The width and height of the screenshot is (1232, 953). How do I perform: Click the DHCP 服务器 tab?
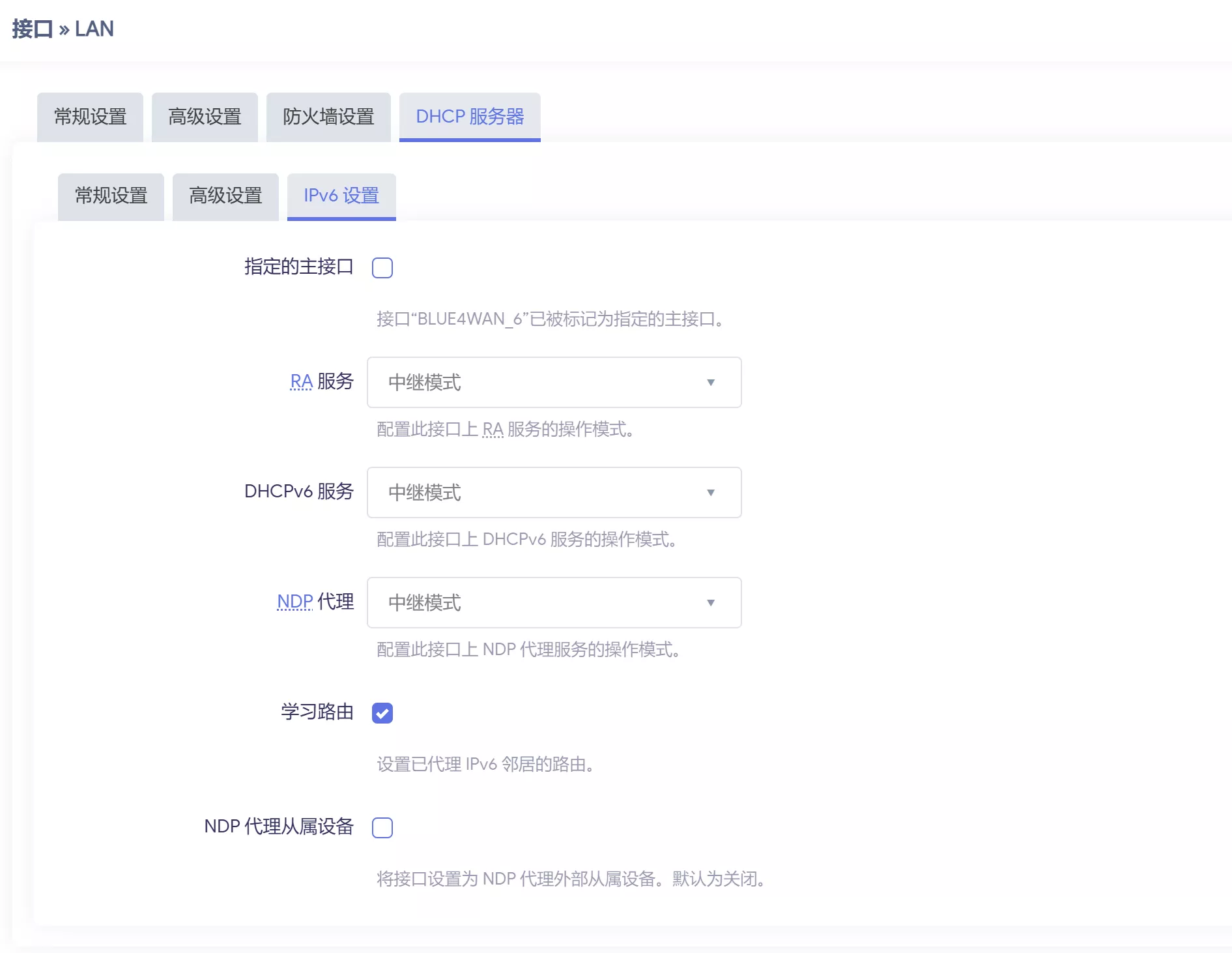(x=470, y=117)
